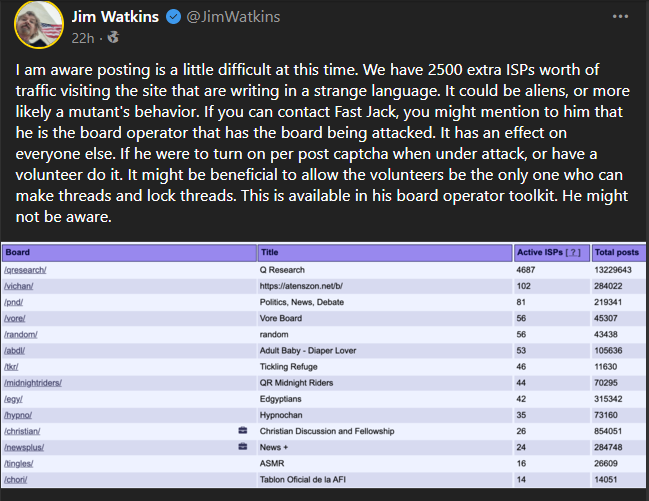Screen dimensions: 649x501
Task: Open the /pnd/ board link
Action: (x=14, y=302)
